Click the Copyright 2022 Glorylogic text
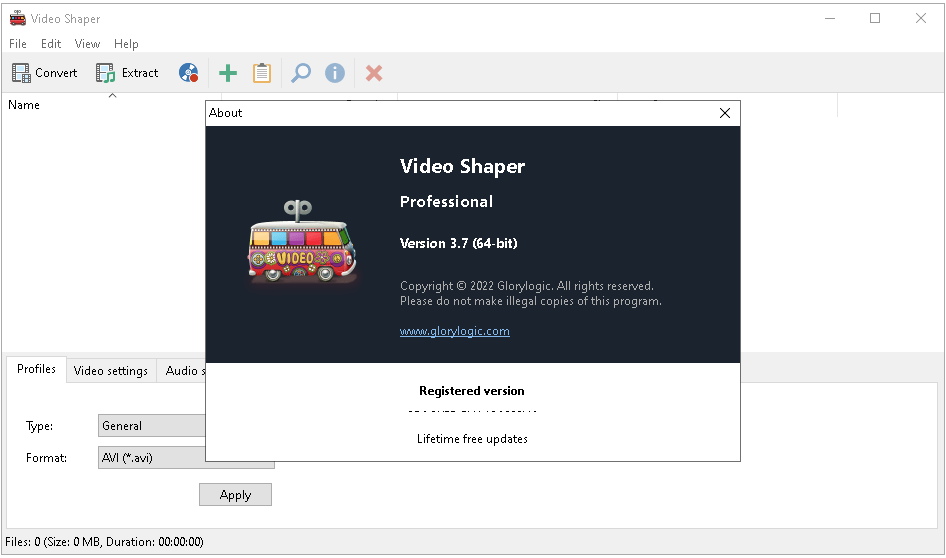 pos(527,286)
